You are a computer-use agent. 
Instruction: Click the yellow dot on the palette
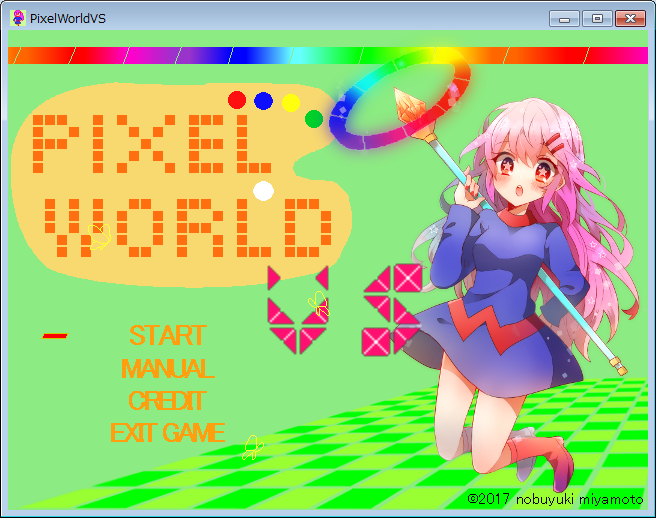[291, 103]
